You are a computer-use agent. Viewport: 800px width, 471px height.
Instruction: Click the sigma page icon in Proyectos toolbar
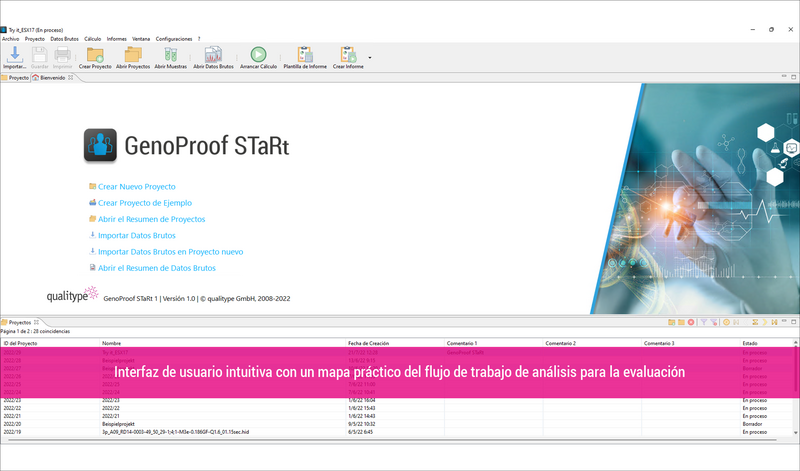click(x=755, y=322)
